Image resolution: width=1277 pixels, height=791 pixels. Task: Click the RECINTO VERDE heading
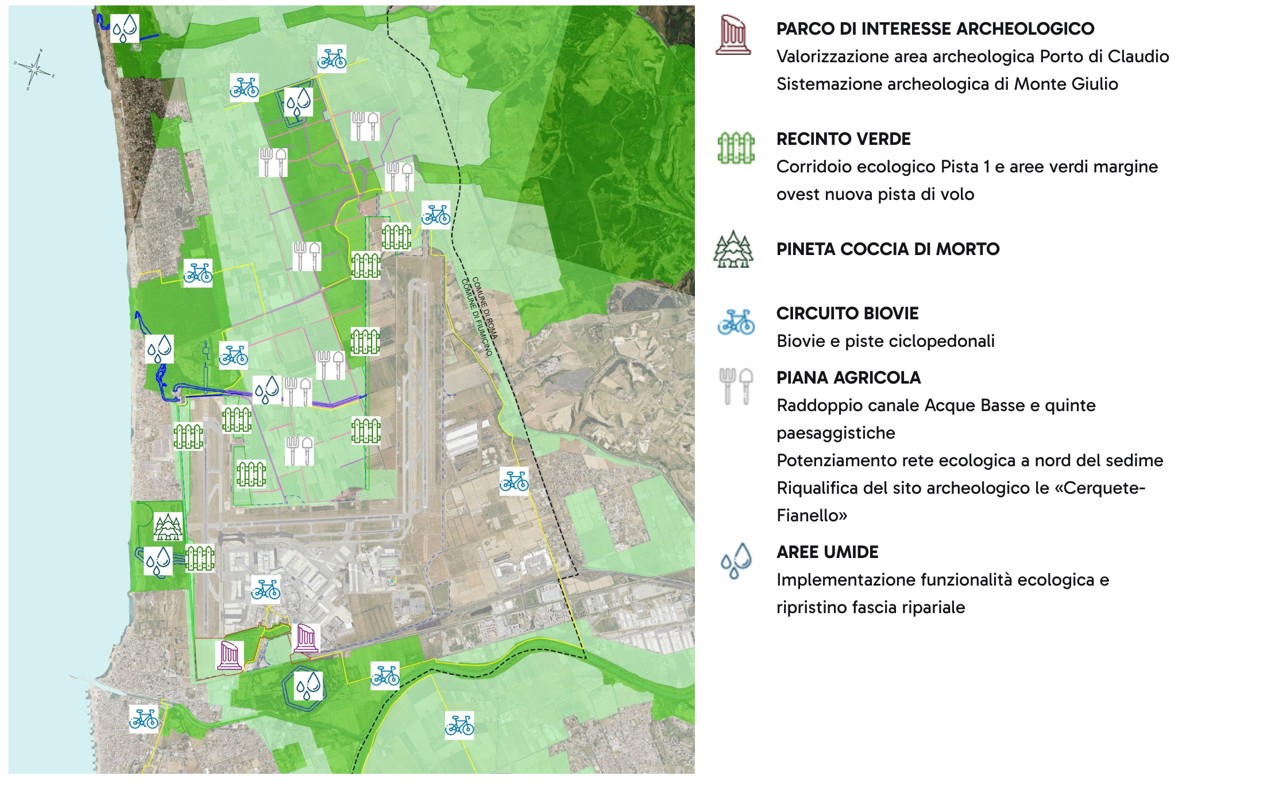pos(843,139)
